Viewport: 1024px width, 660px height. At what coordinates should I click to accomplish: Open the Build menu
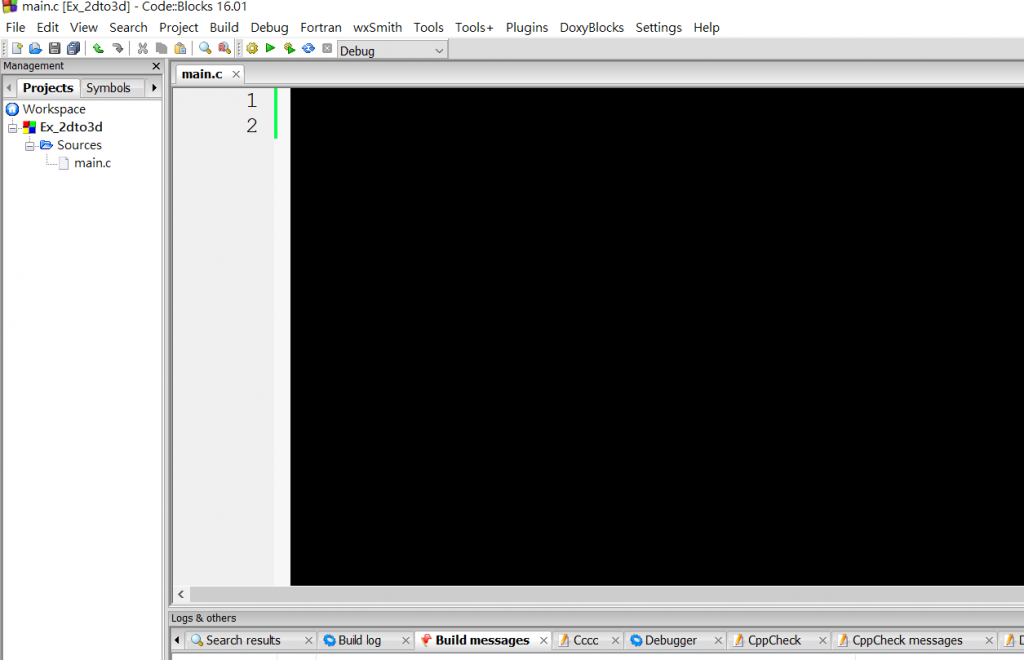click(224, 27)
